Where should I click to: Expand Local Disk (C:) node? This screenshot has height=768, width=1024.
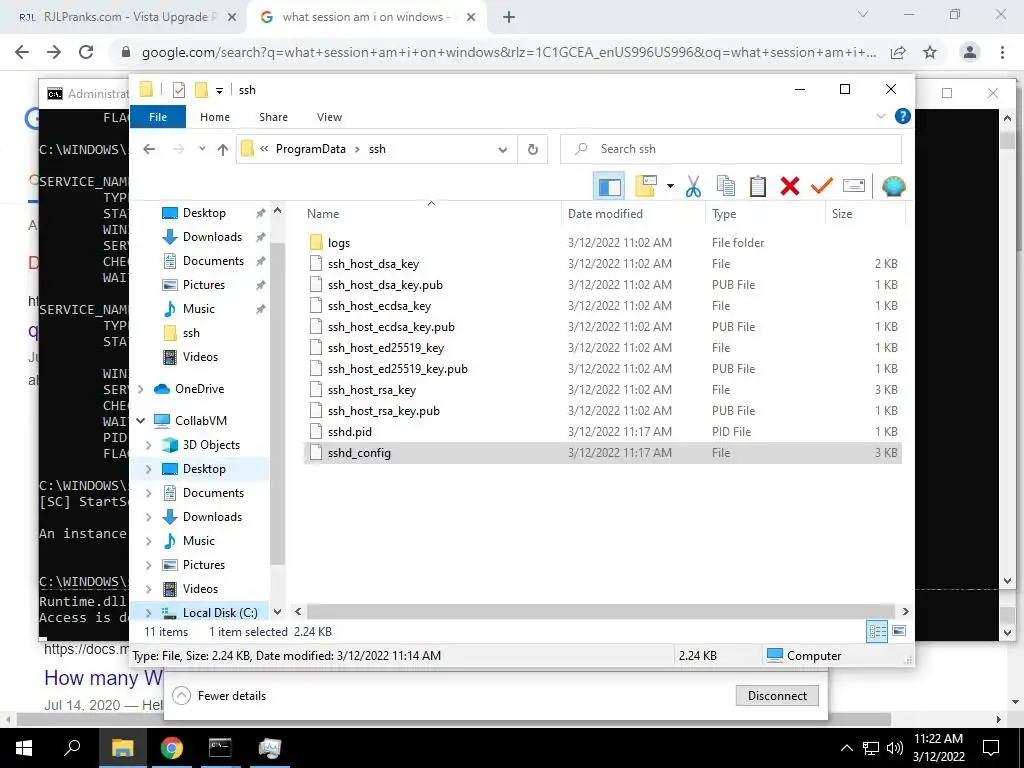tap(148, 613)
